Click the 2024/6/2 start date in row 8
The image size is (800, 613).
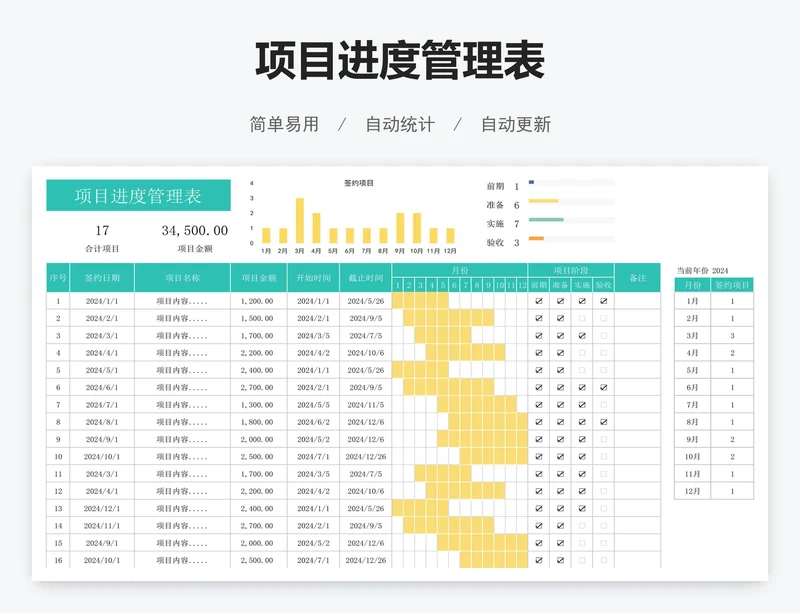[313, 422]
